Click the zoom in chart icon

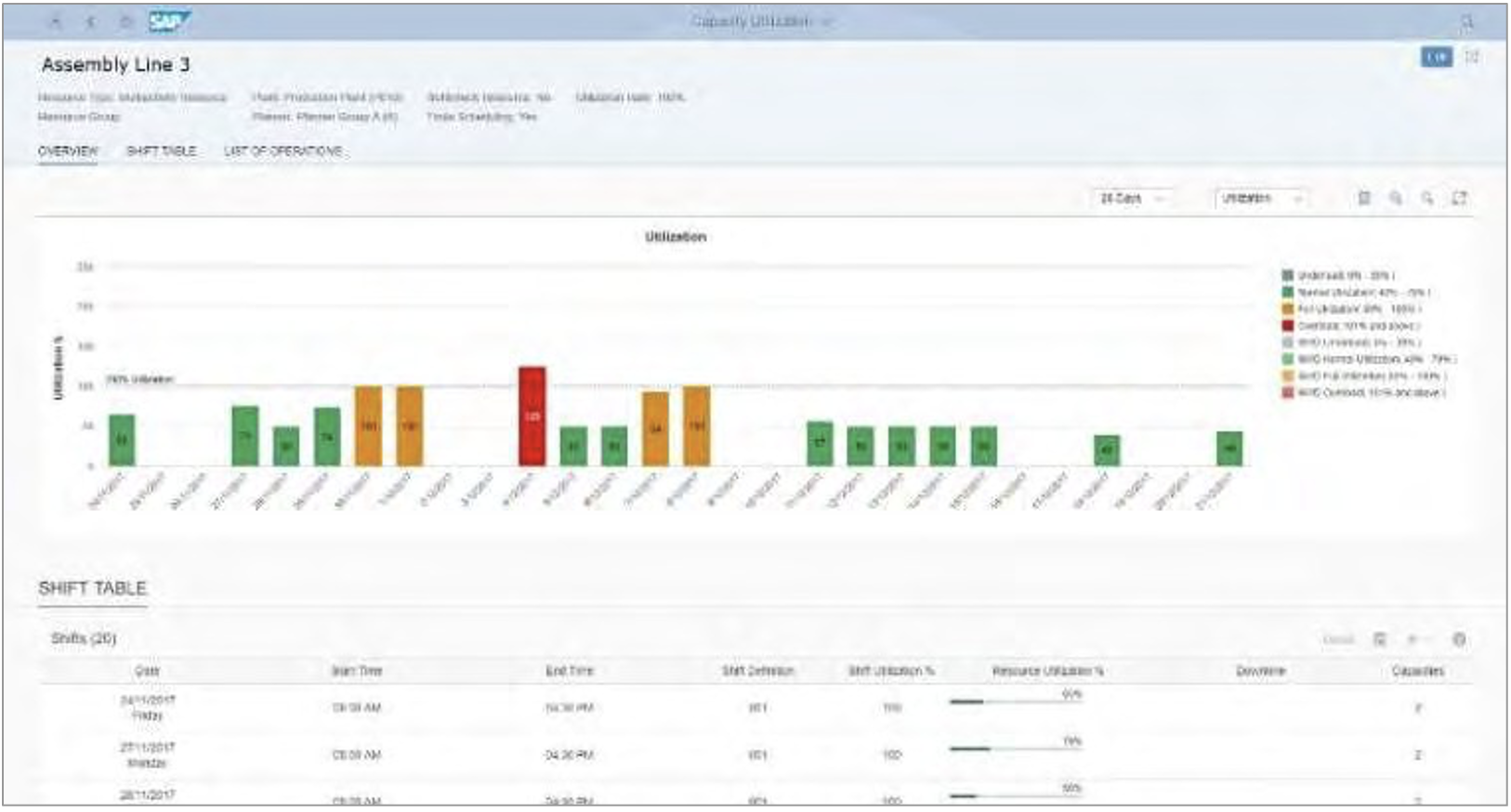(1396, 198)
